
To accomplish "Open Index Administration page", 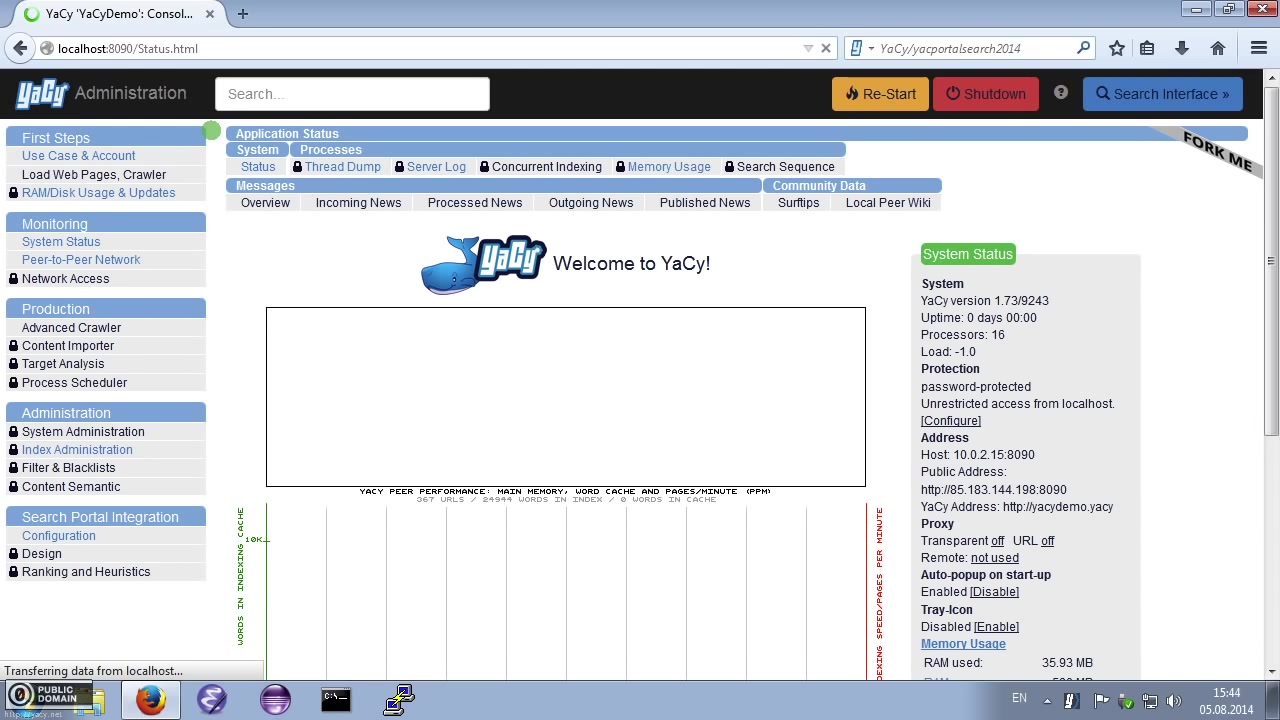I will point(77,450).
